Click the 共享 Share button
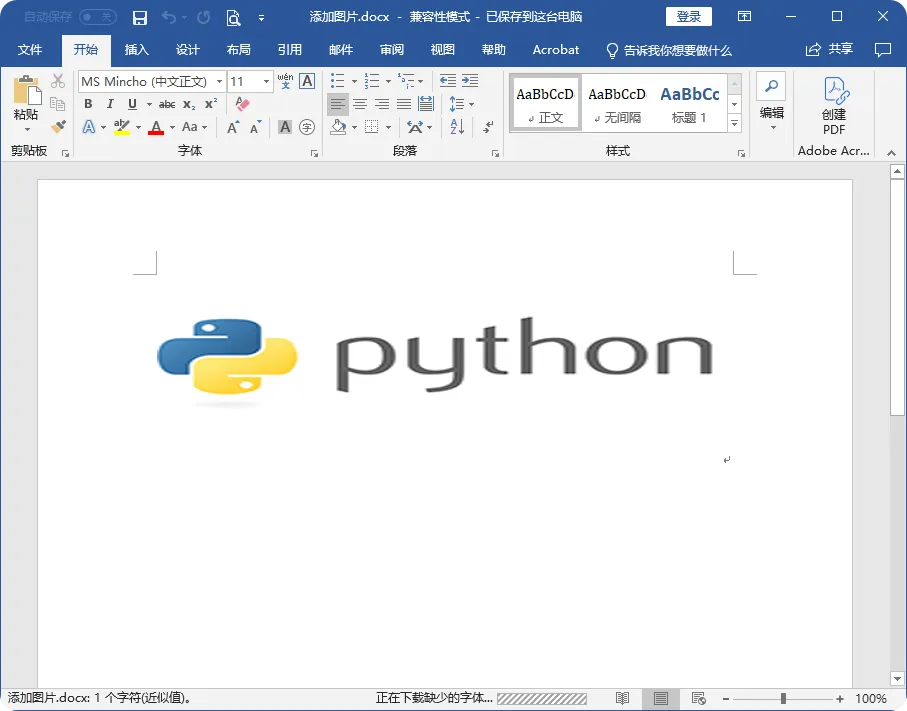This screenshot has width=907, height=711. pyautogui.click(x=829, y=50)
